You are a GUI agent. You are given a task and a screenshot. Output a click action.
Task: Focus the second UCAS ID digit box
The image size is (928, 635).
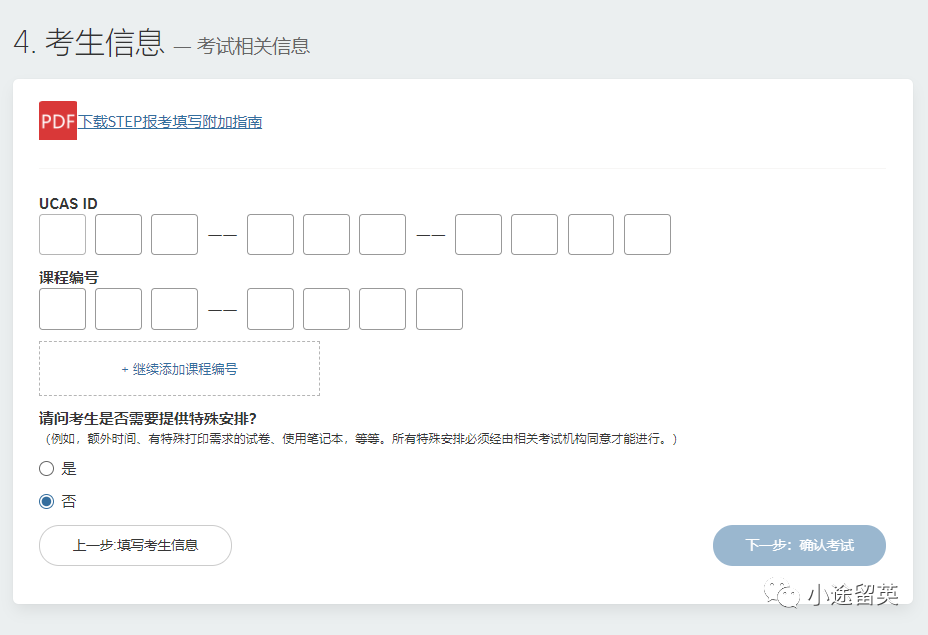(x=118, y=235)
